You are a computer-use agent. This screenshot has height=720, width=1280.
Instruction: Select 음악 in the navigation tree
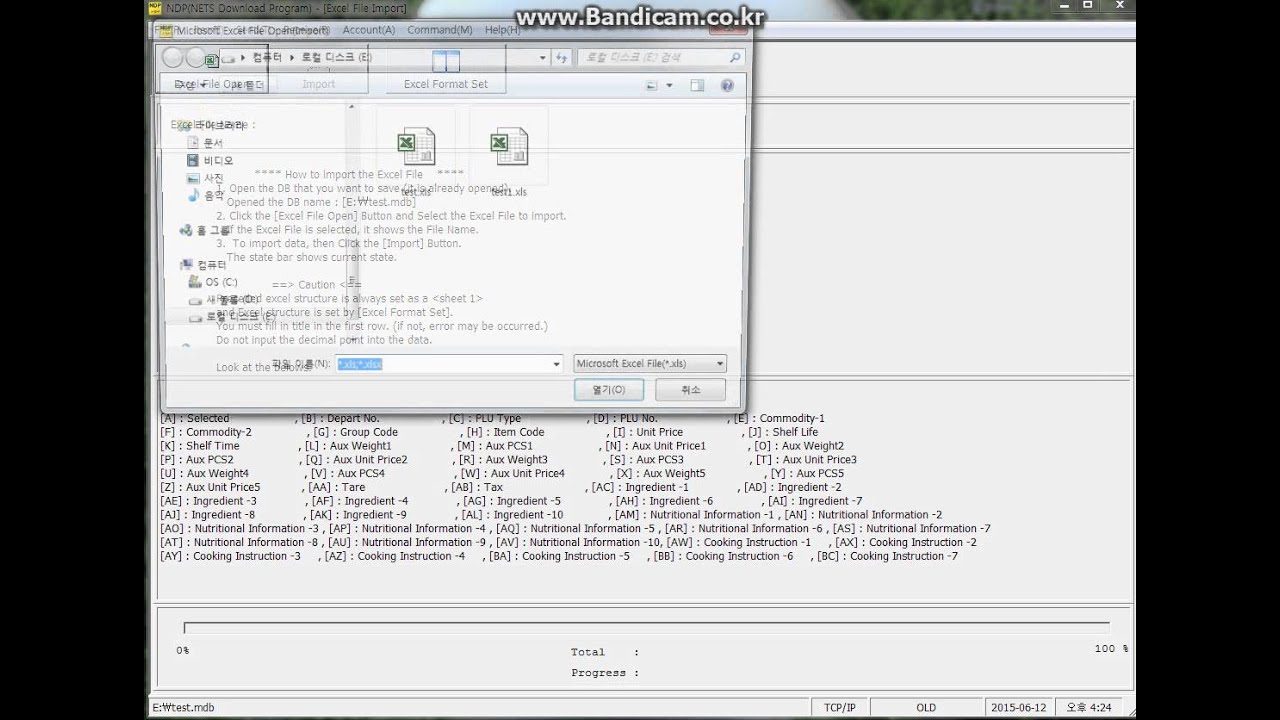click(x=206, y=195)
